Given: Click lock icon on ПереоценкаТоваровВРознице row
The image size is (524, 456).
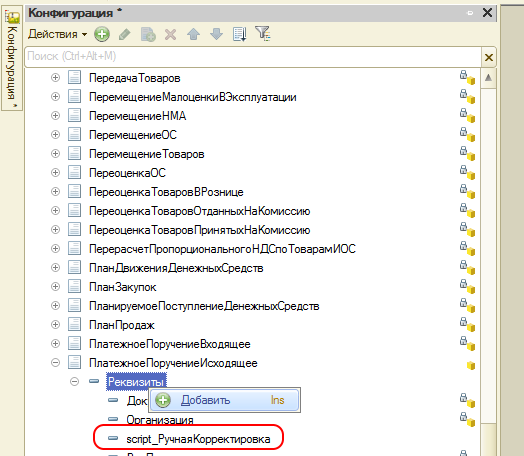Looking at the screenshot, I should [x=463, y=189].
